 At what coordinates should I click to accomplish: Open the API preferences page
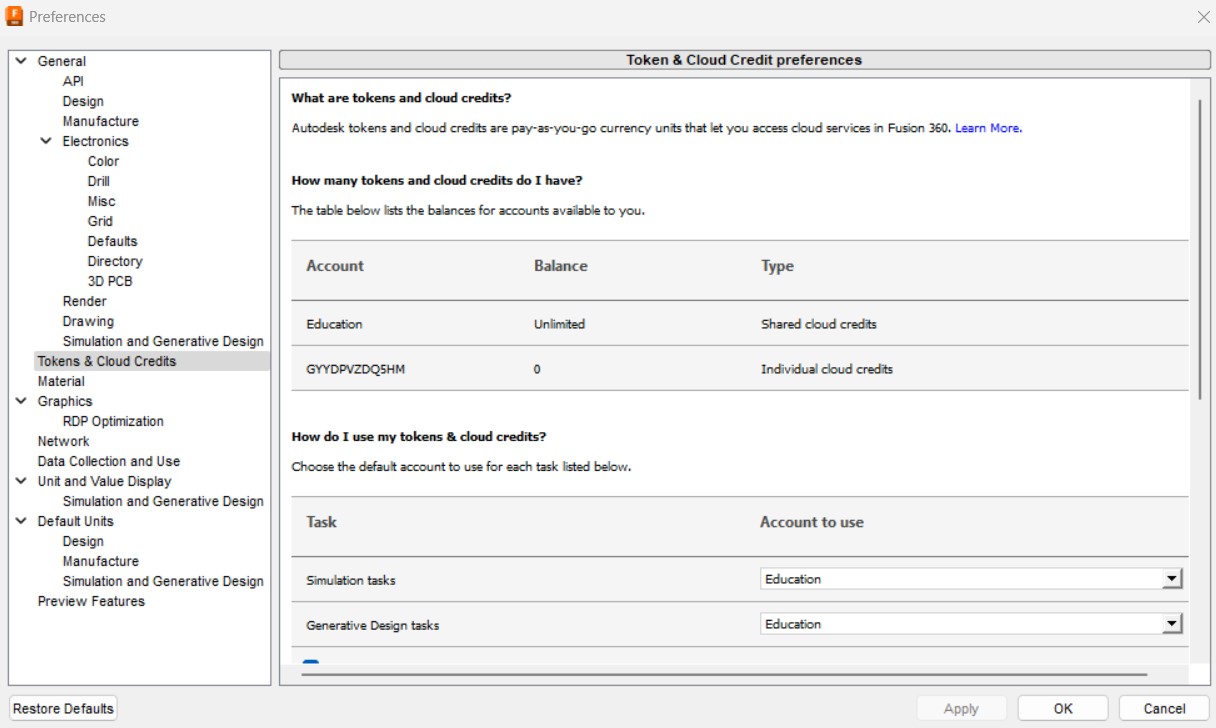pyautogui.click(x=73, y=81)
